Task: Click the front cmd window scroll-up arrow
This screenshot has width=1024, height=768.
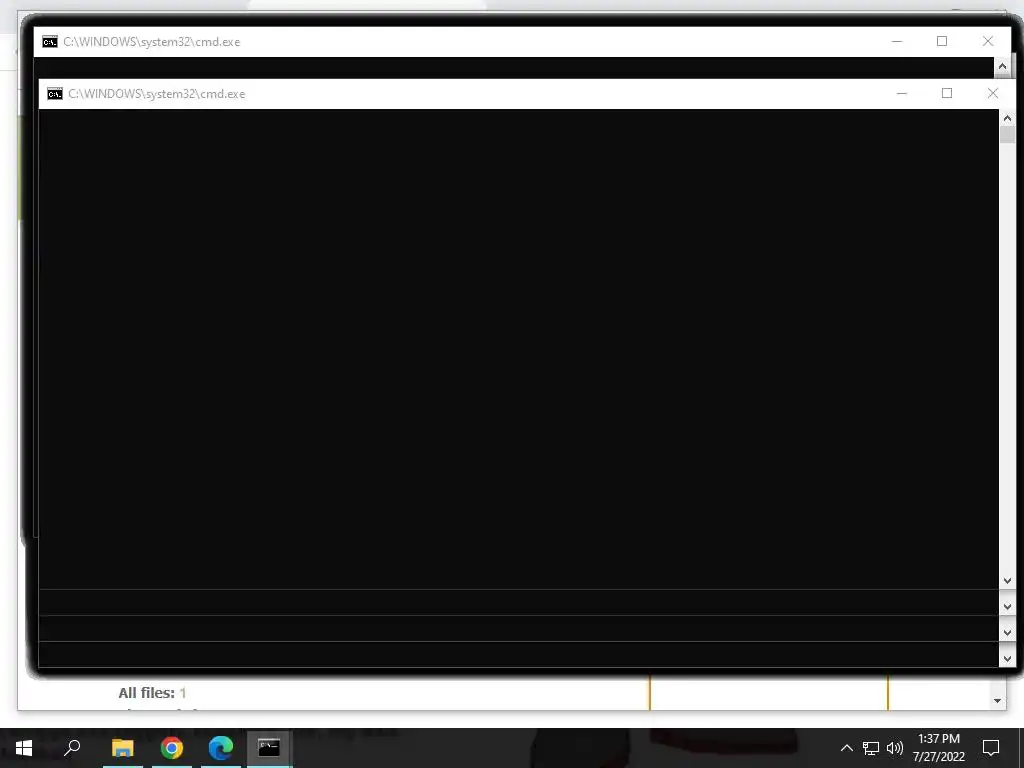Action: (x=1007, y=118)
